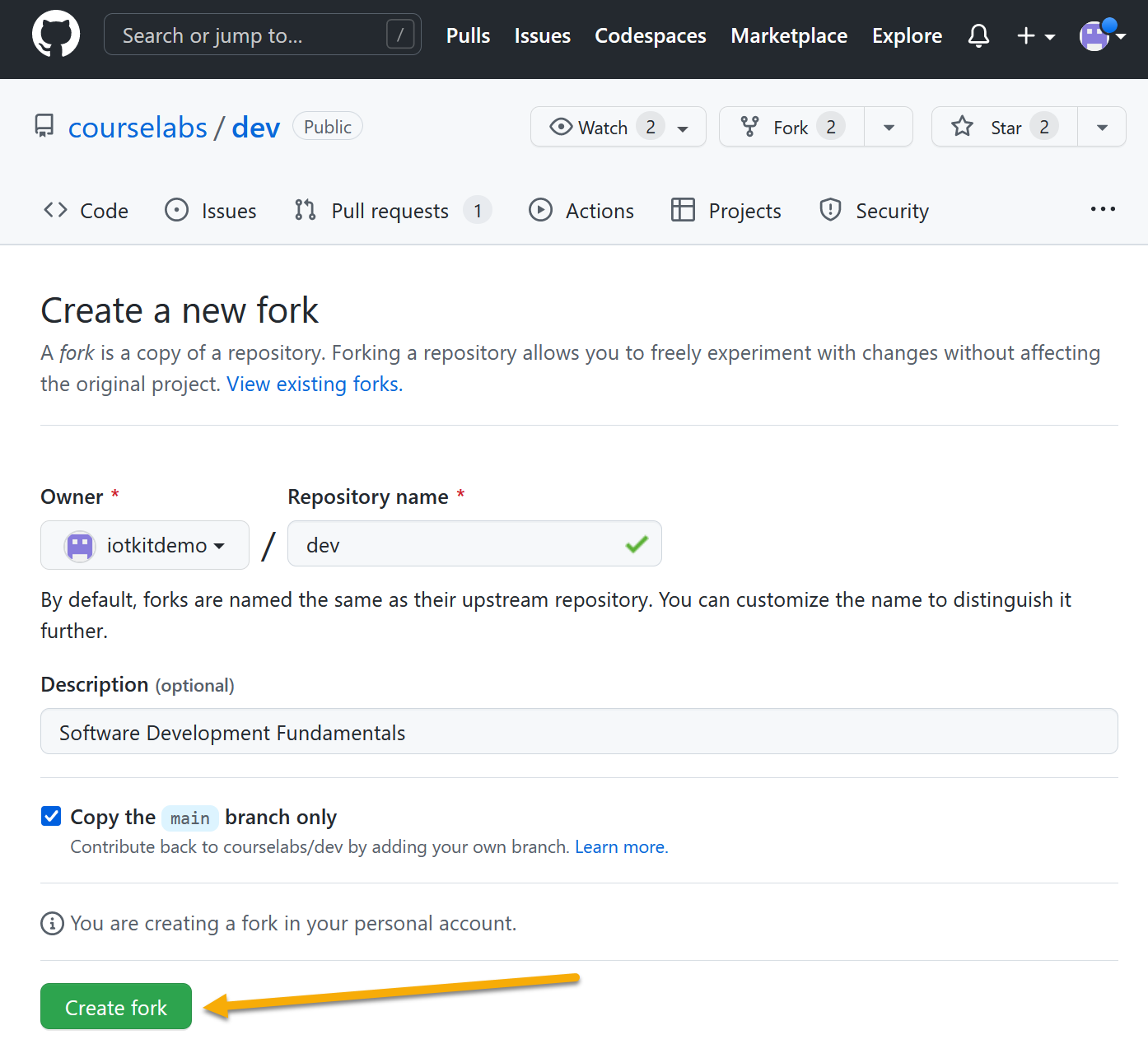This screenshot has height=1044, width=1148.
Task: Open the more tabs ellipsis menu
Action: 1103,209
